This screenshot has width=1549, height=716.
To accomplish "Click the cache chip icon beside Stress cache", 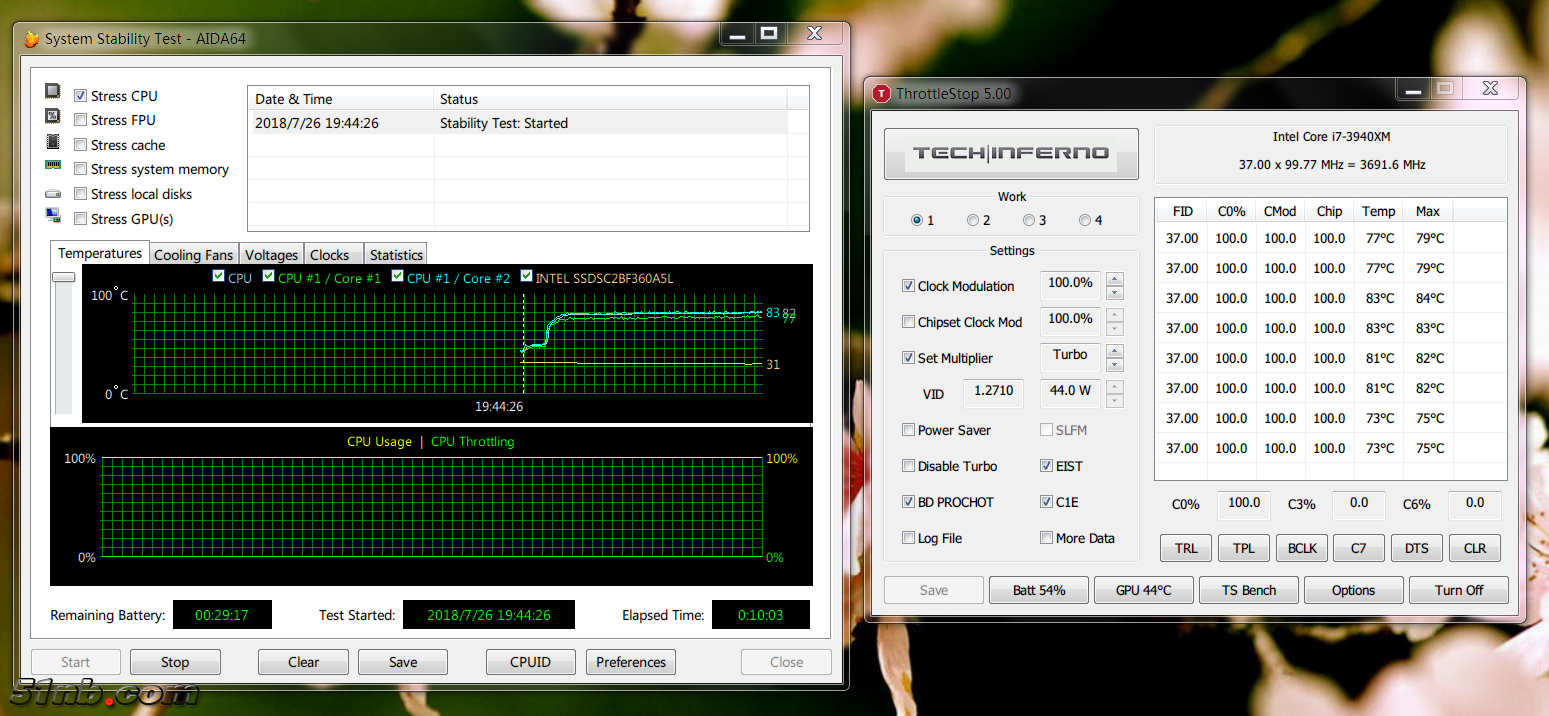I will [53, 141].
